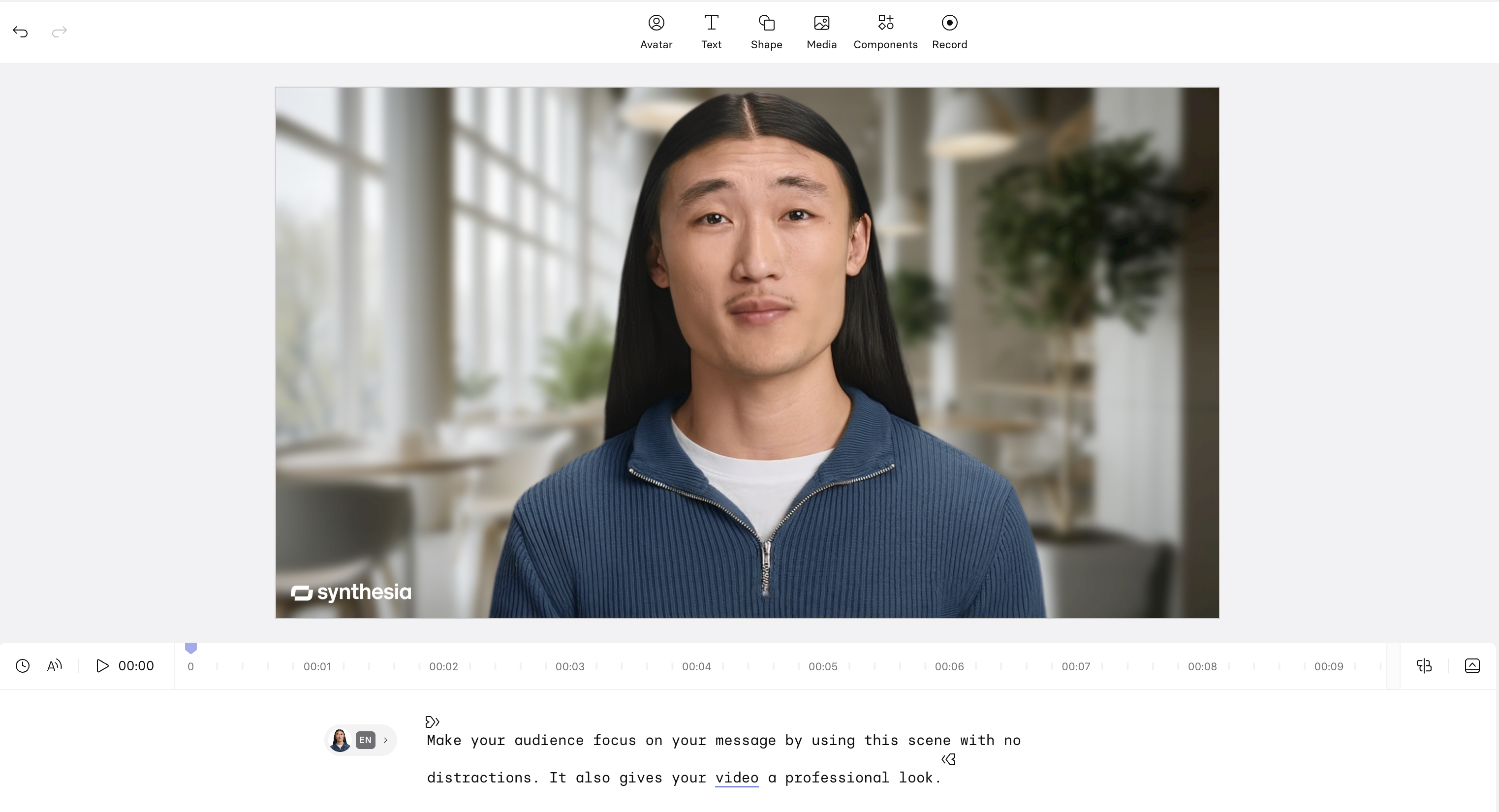
Task: Add a Text element
Action: coord(711,31)
